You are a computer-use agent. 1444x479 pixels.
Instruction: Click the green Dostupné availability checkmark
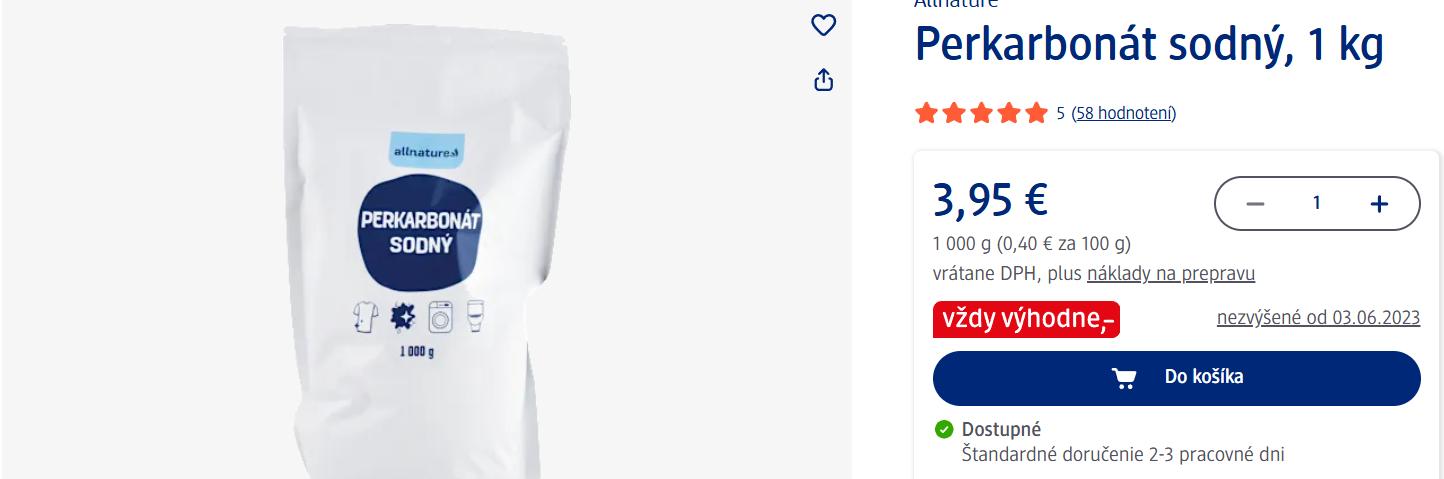[944, 429]
